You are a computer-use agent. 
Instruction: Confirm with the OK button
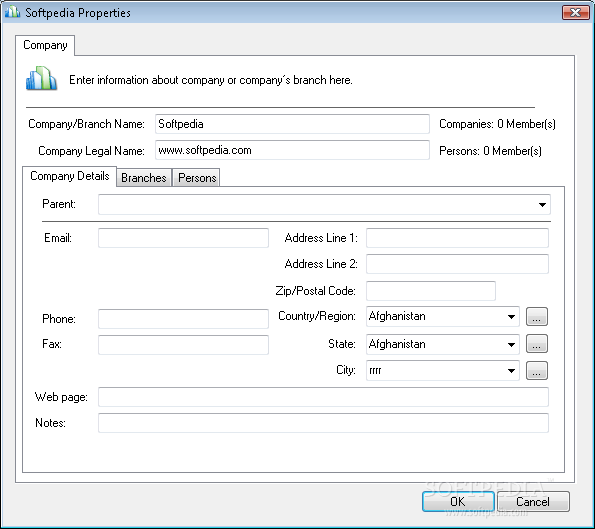point(458,502)
